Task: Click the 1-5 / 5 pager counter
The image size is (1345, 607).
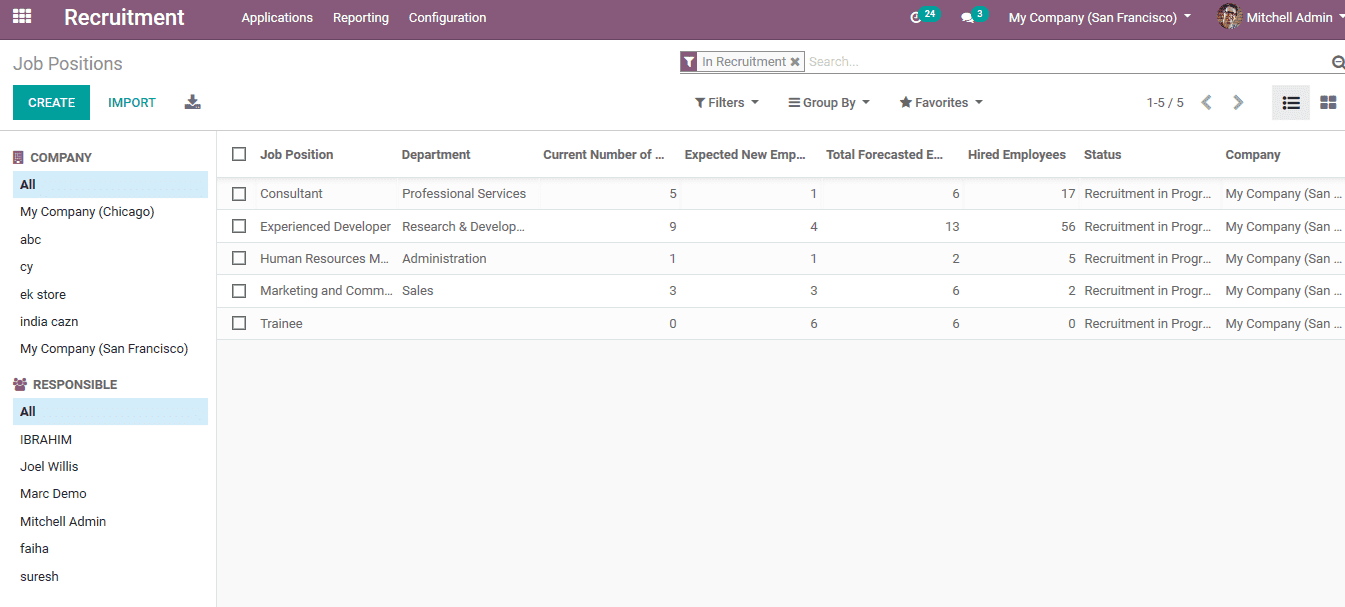Action: [1165, 103]
